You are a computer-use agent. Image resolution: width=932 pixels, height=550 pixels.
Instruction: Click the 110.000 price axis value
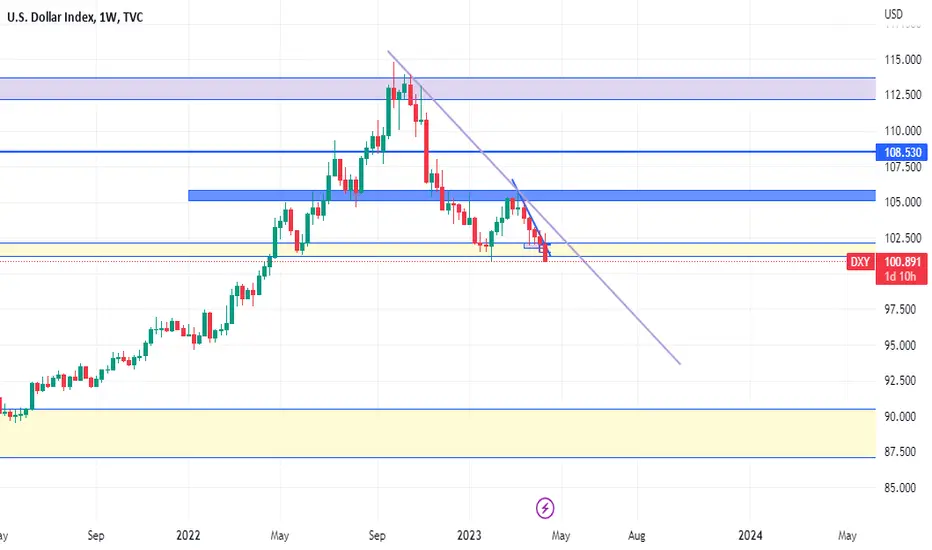pos(902,131)
